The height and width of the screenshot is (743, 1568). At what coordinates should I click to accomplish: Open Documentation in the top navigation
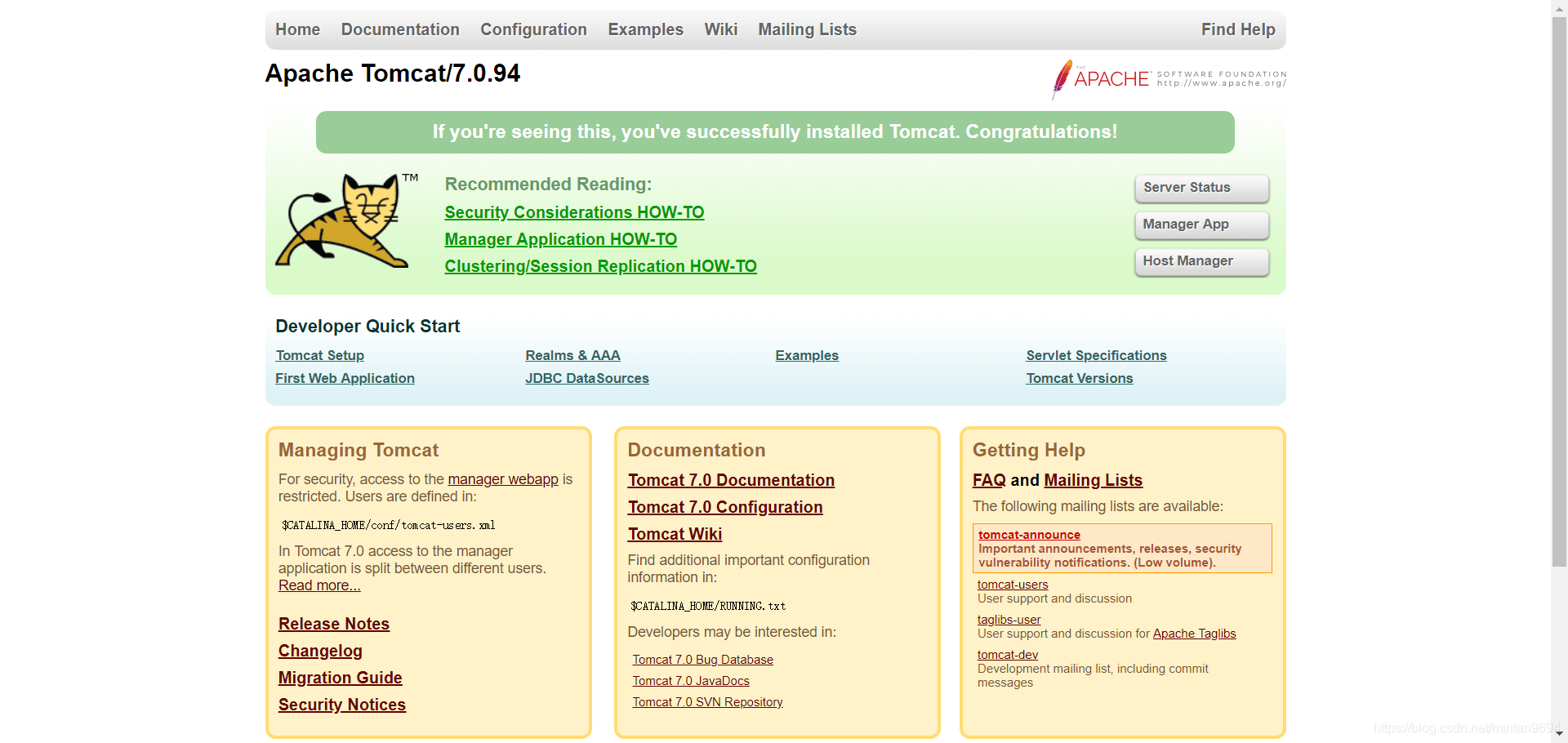click(x=400, y=29)
